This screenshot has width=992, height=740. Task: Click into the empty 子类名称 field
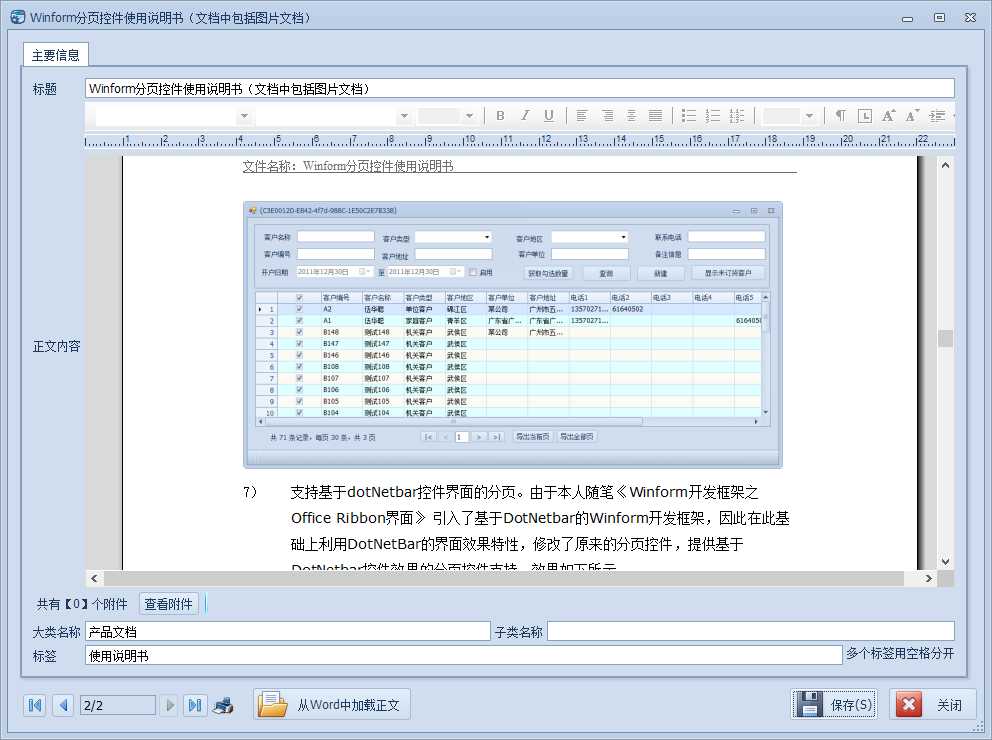tap(751, 631)
